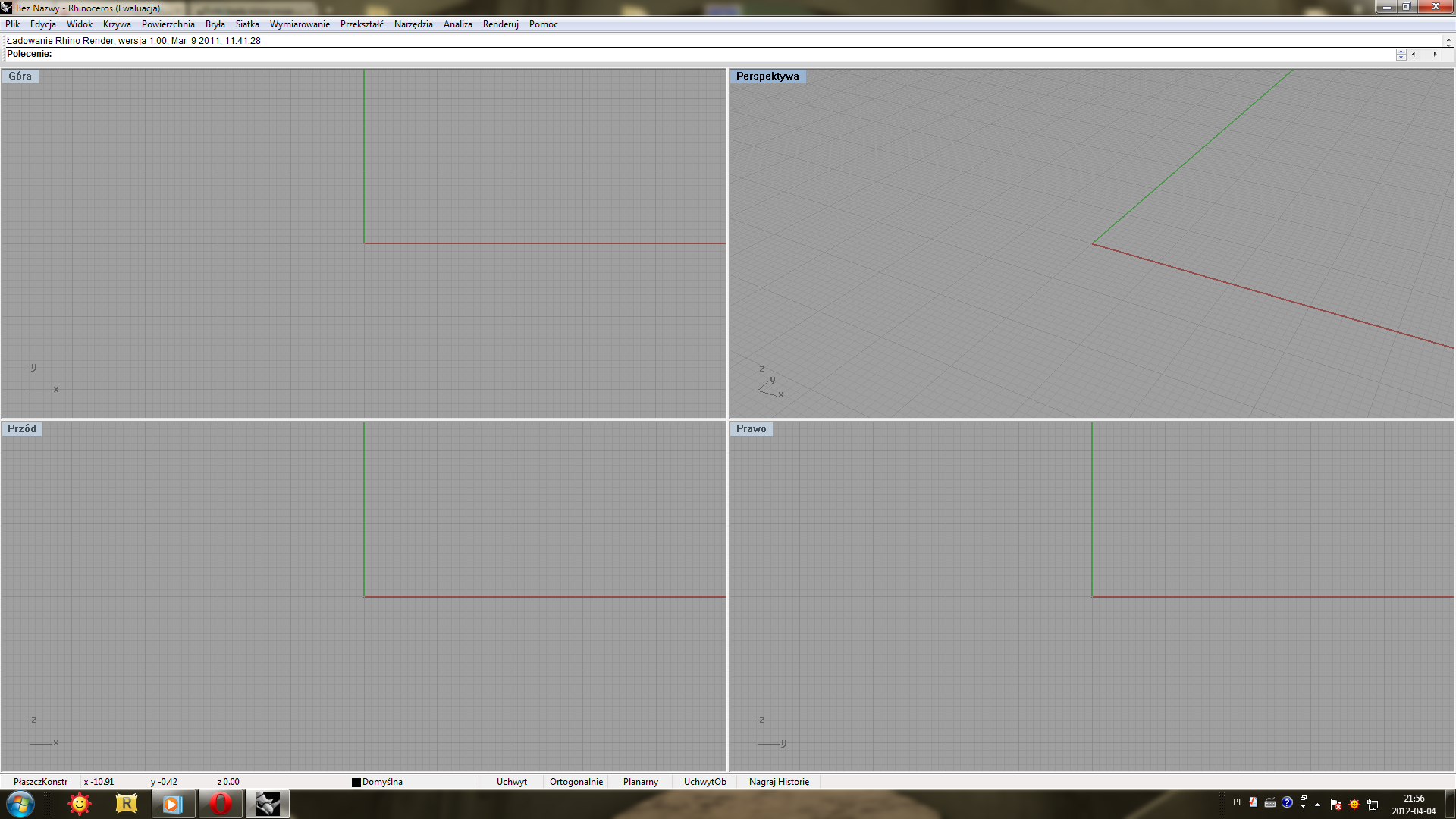Toggle Planarny mode in status bar

(x=641, y=782)
